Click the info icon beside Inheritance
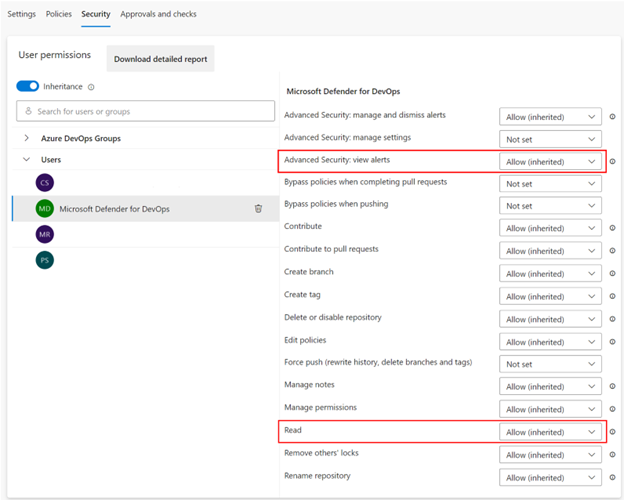624x500 pixels. [91, 87]
